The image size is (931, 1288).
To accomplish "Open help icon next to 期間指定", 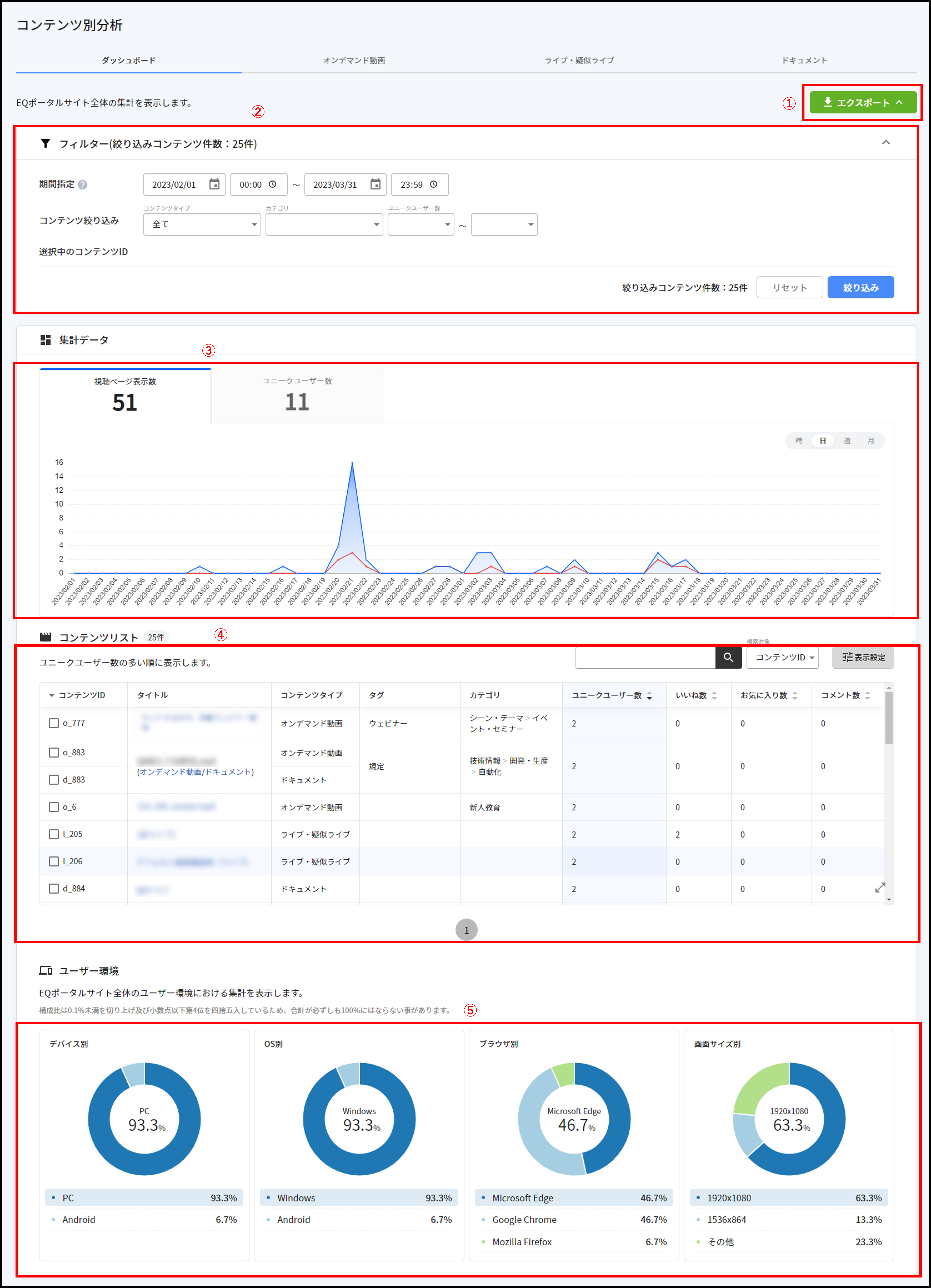I will click(82, 185).
